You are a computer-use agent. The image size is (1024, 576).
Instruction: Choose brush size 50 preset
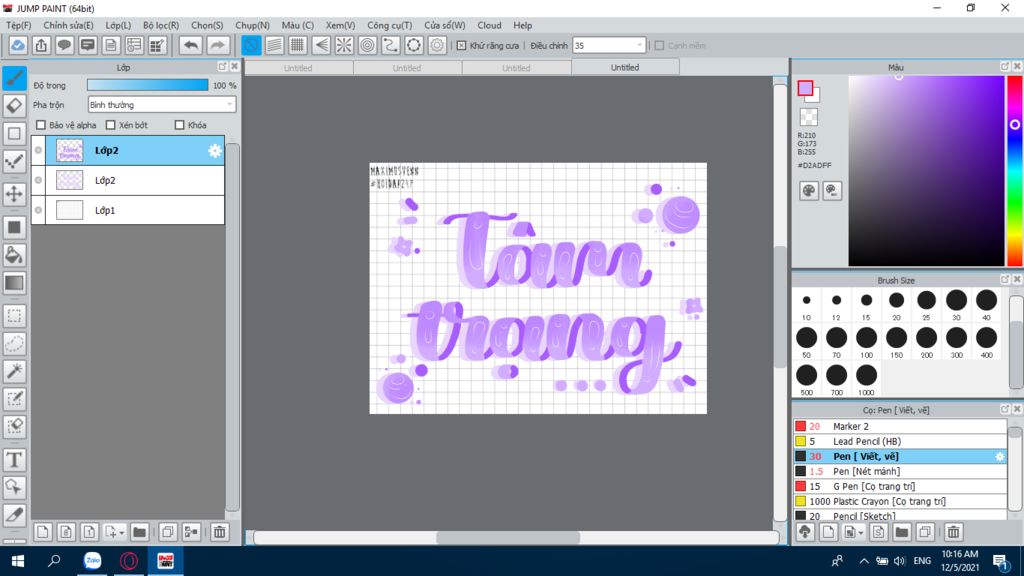(x=807, y=342)
